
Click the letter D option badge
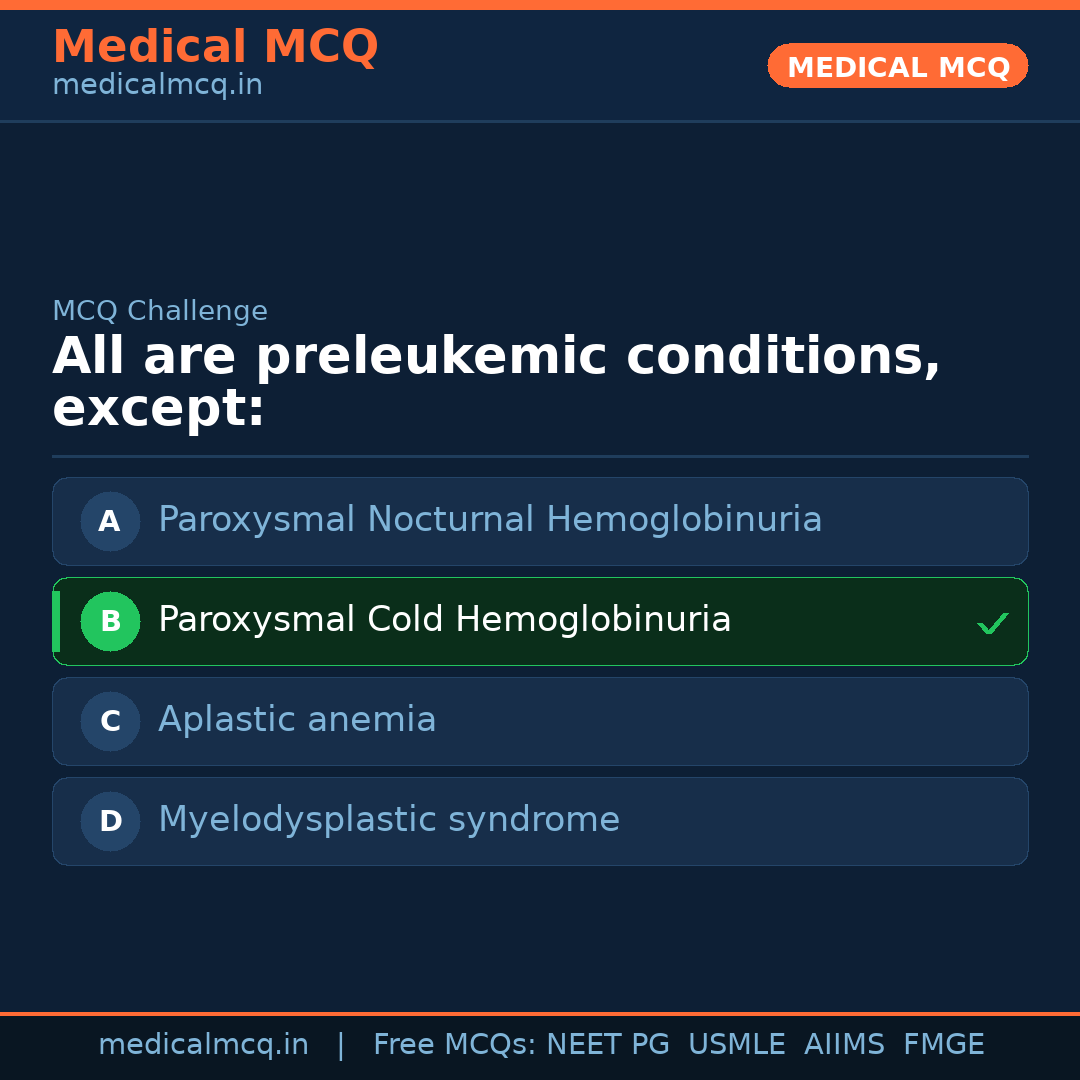point(110,821)
